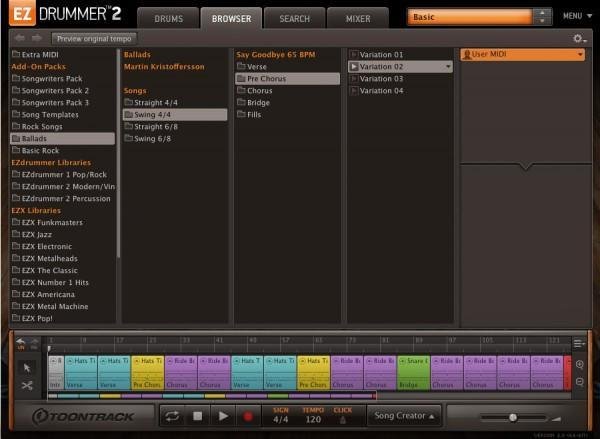Play the Variation 01 preview
This screenshot has width=600, height=439.
354,54
